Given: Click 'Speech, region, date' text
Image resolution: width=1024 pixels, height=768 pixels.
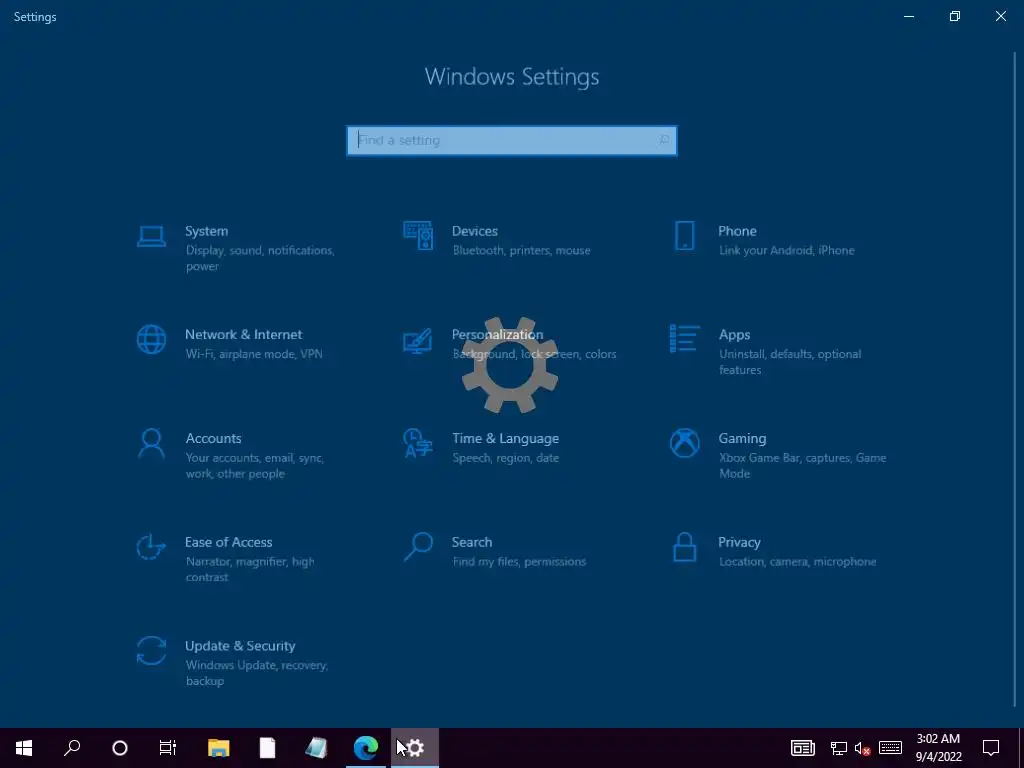Looking at the screenshot, I should coord(505,458).
